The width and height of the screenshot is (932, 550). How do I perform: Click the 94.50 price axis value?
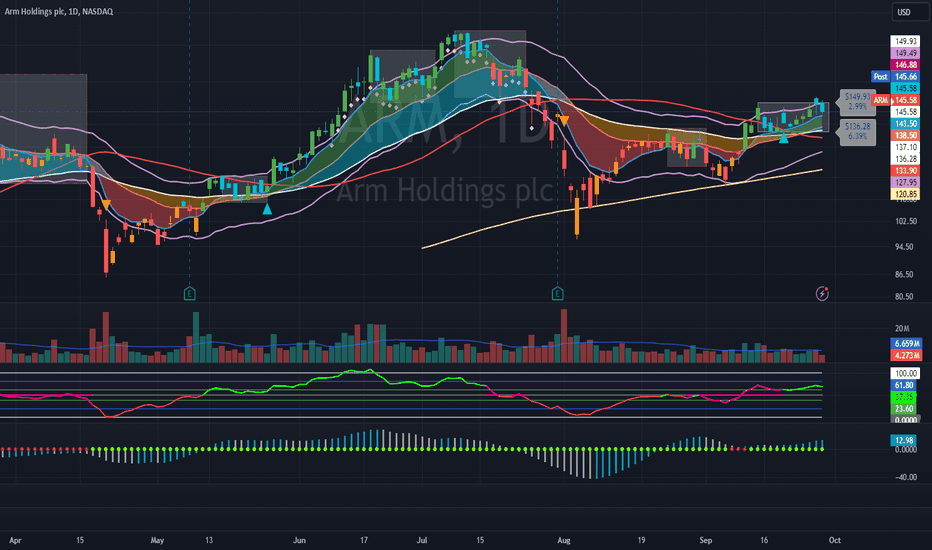[x=905, y=247]
